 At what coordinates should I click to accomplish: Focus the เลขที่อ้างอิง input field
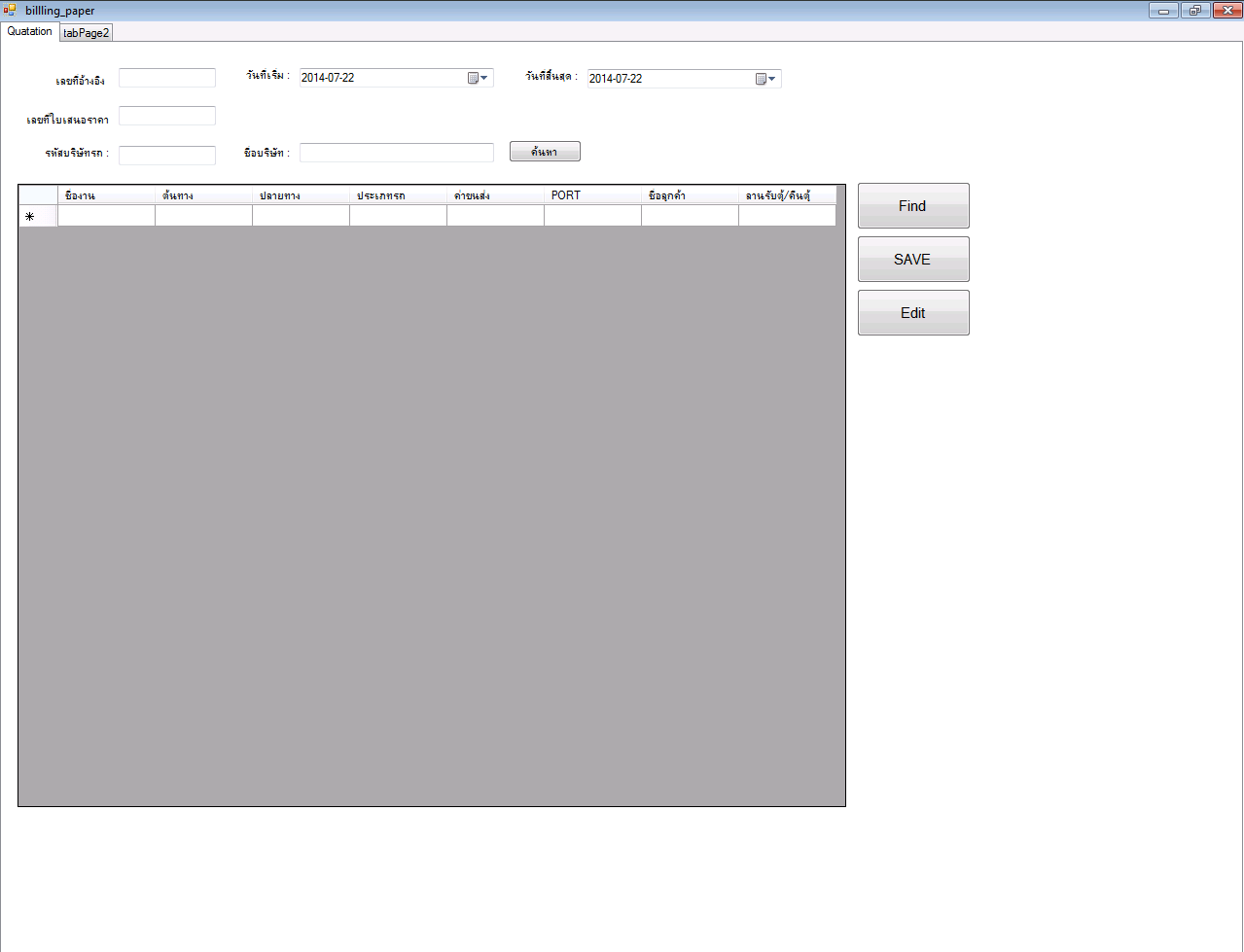tap(167, 78)
